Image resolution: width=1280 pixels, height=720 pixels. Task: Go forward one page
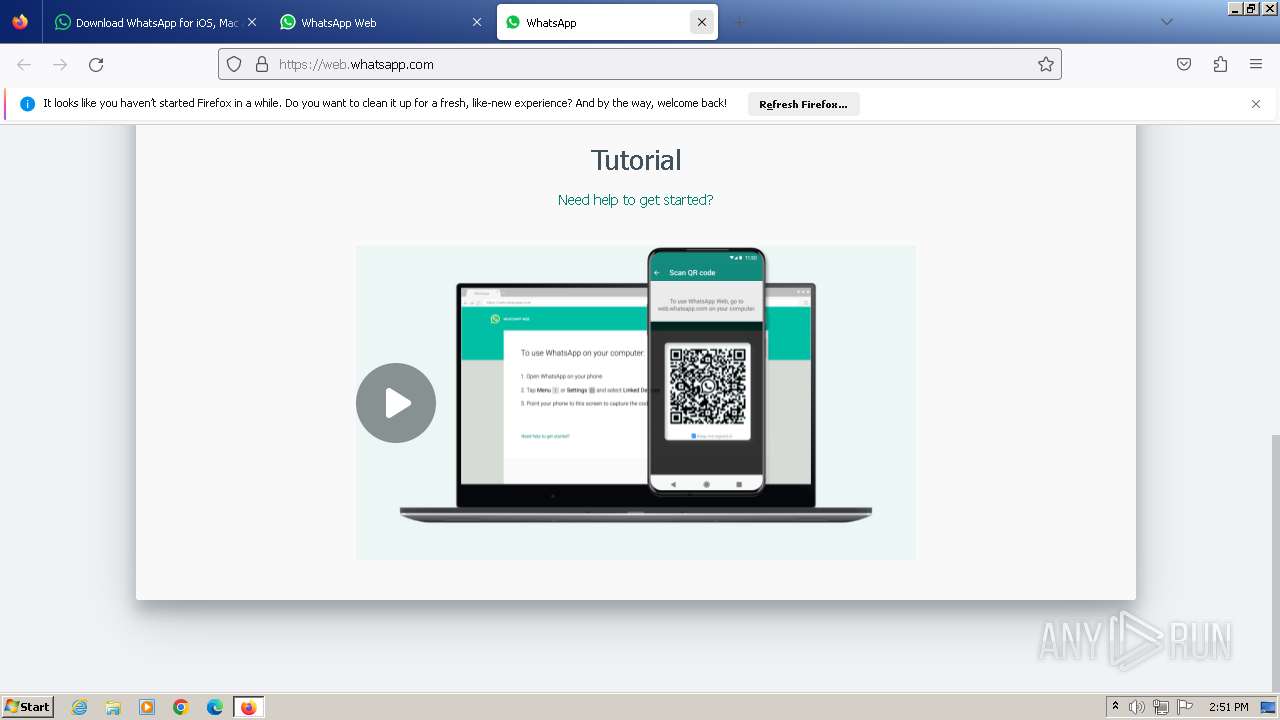(x=60, y=64)
